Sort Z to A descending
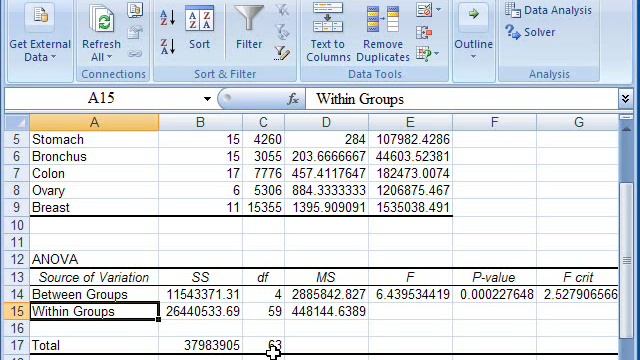The height and width of the screenshot is (360, 640). tap(167, 46)
